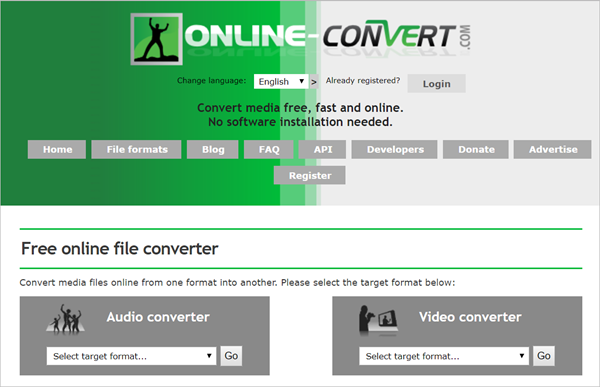Click the Free online file converter heading

pos(120,249)
